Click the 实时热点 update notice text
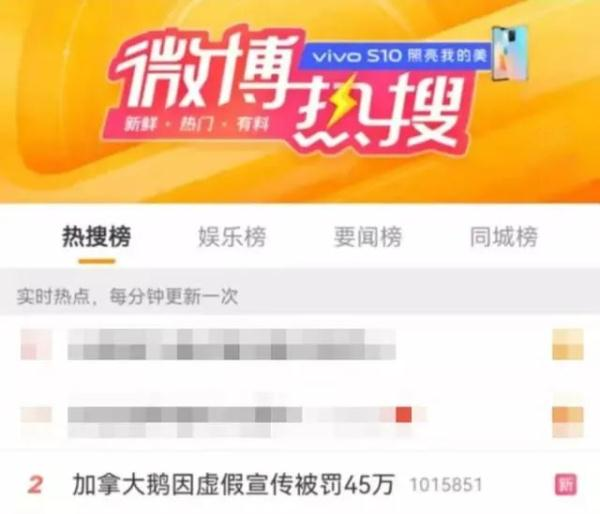Screen dimensions: 600x514 [x=127, y=297]
